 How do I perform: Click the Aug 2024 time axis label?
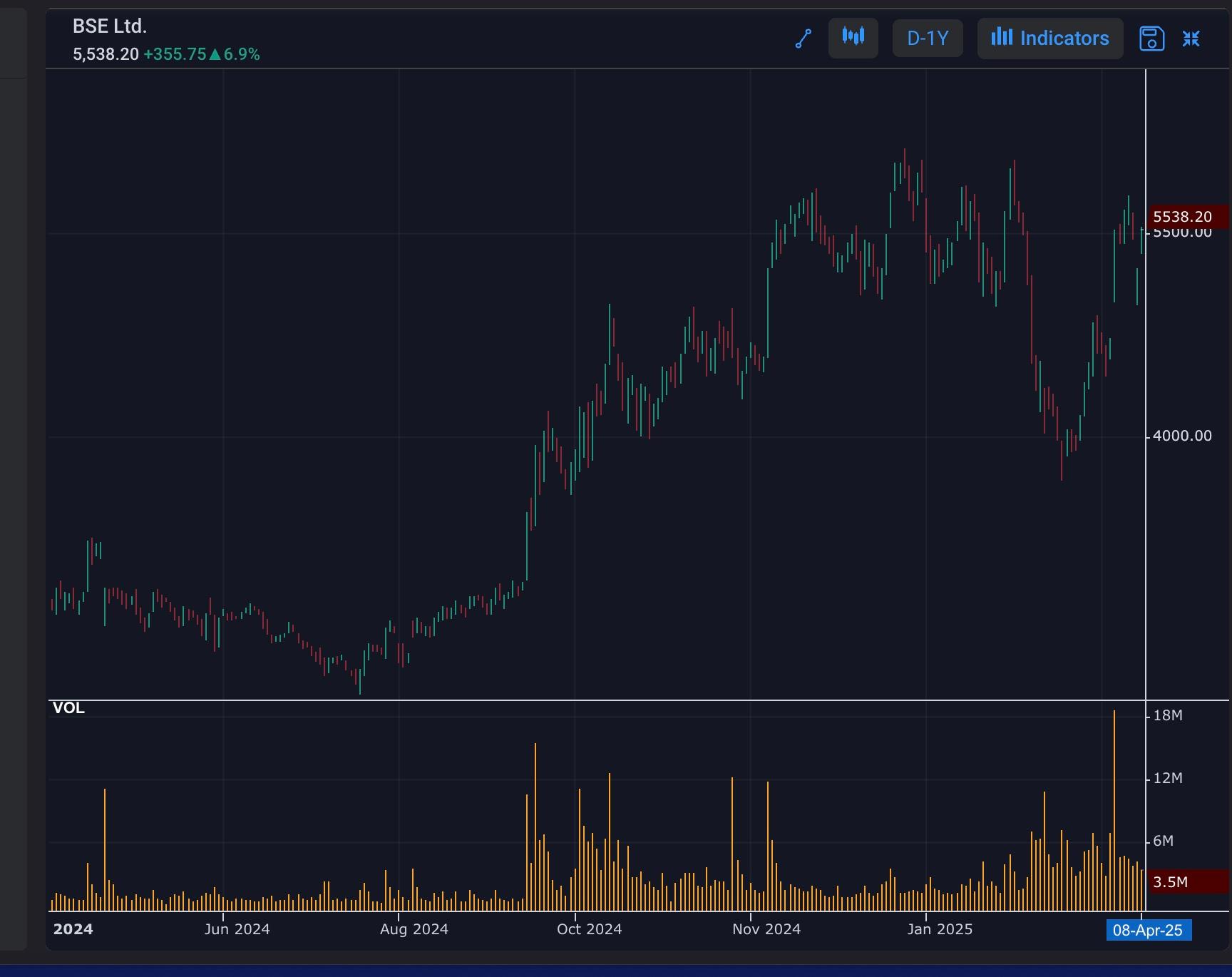[414, 929]
